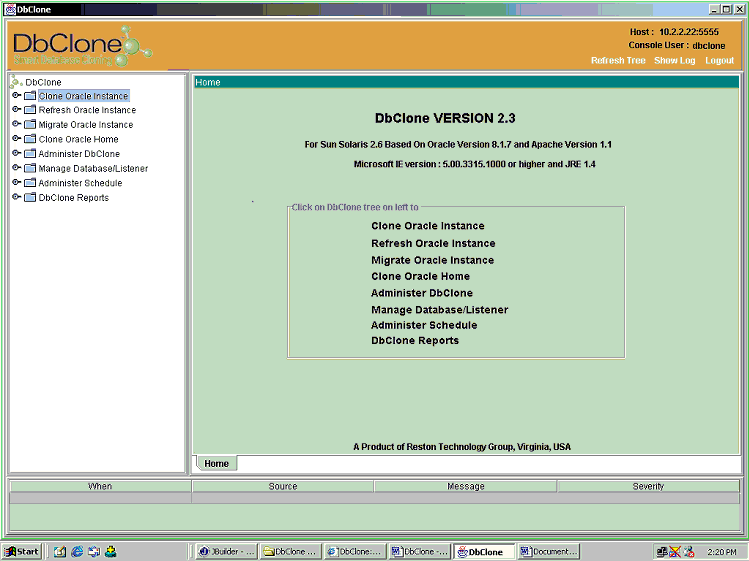This screenshot has height=561, width=749.
Task: Click folder icon beside Migrate Oracle Instance
Action: (x=30, y=124)
